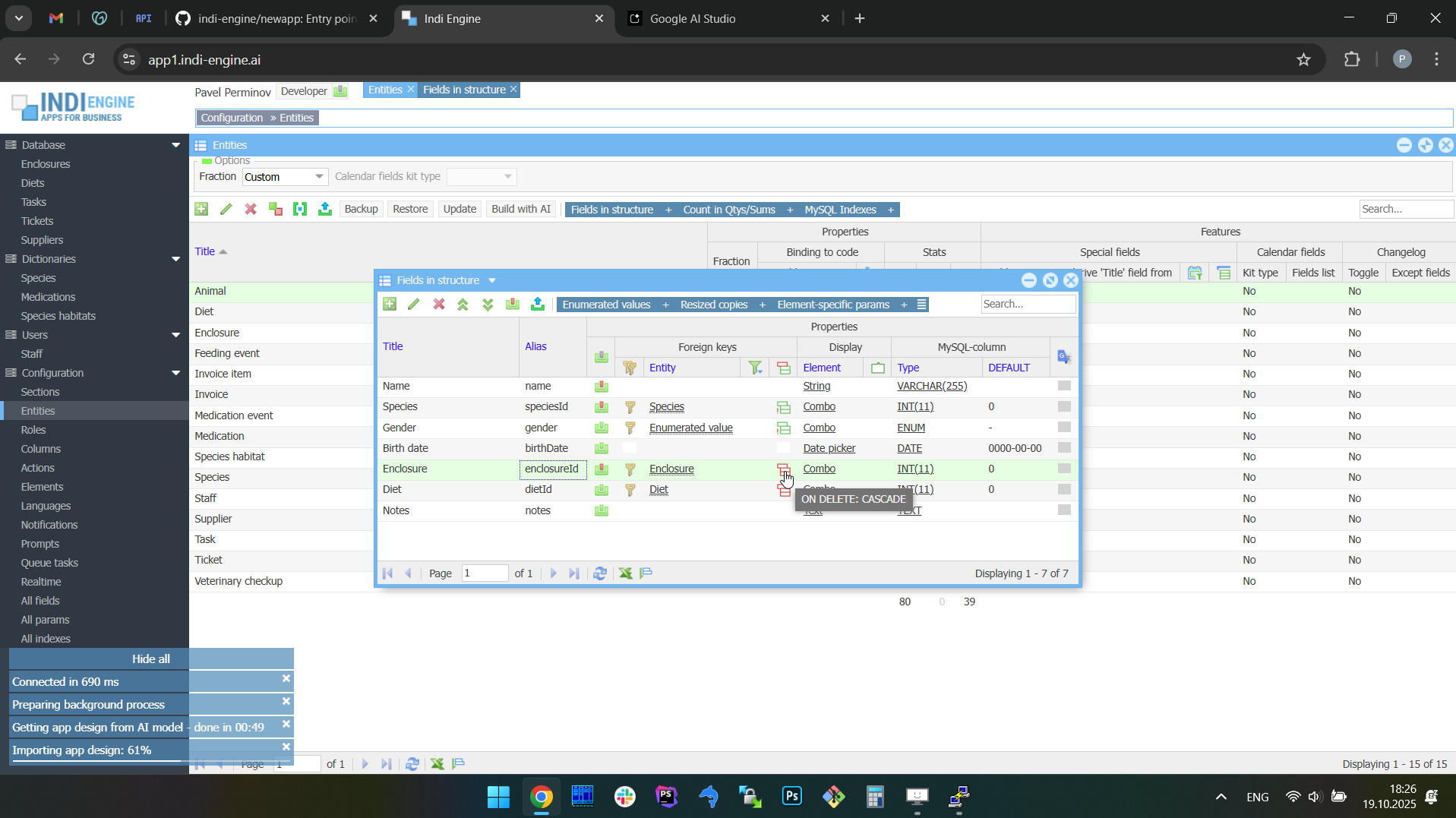
Task: Click the green double-chevron move up icon
Action: tap(463, 305)
